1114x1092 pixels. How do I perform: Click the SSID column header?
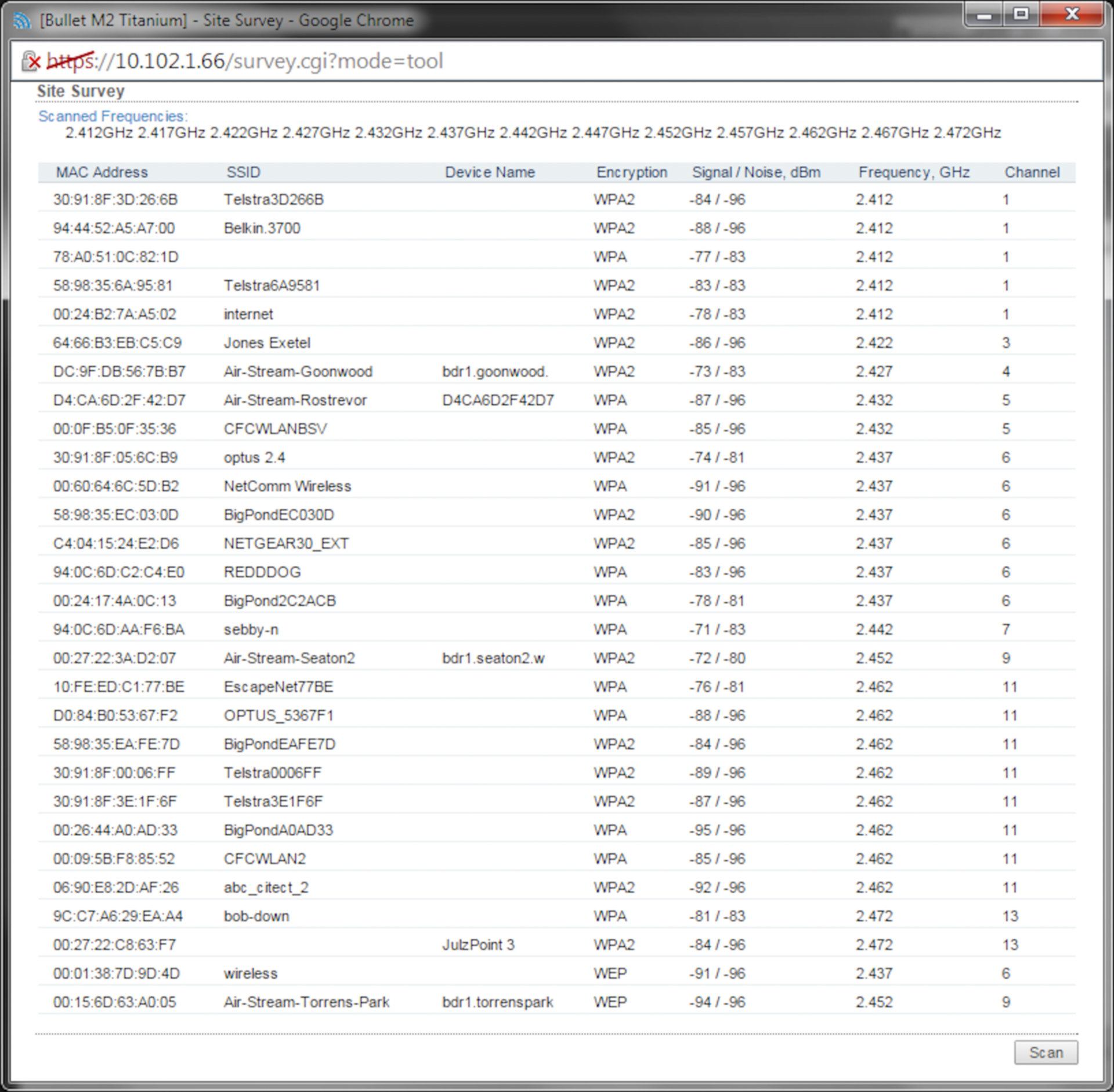pos(243,172)
